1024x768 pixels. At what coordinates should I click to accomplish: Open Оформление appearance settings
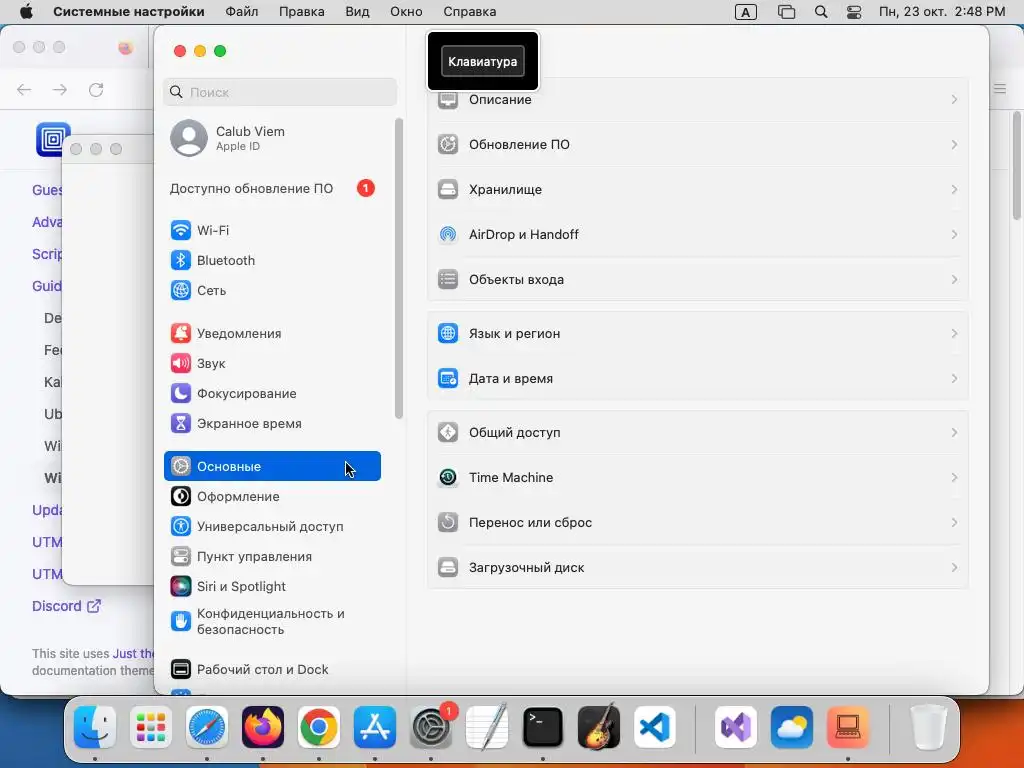pyautogui.click(x=272, y=497)
